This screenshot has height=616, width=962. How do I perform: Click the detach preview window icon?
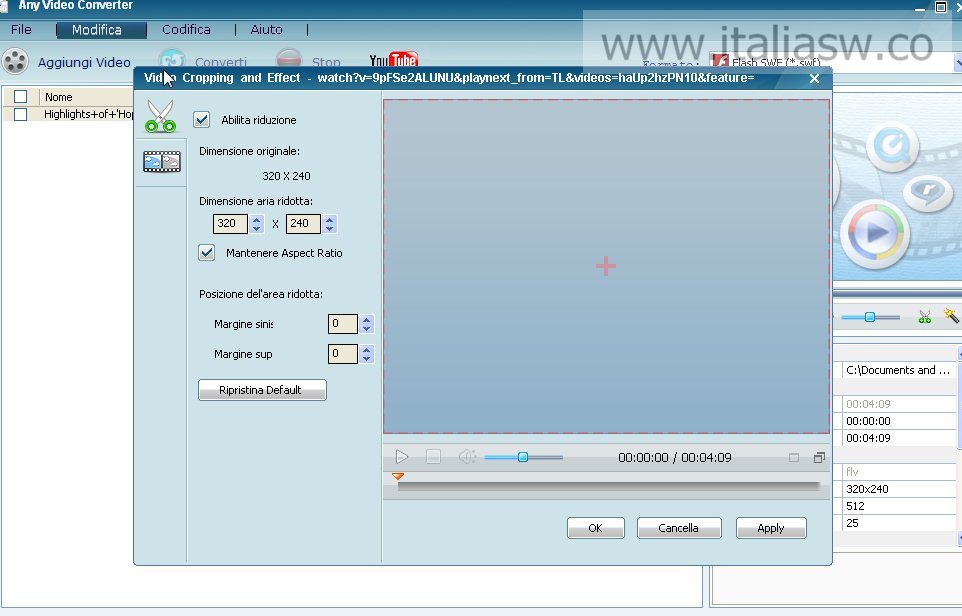point(819,458)
